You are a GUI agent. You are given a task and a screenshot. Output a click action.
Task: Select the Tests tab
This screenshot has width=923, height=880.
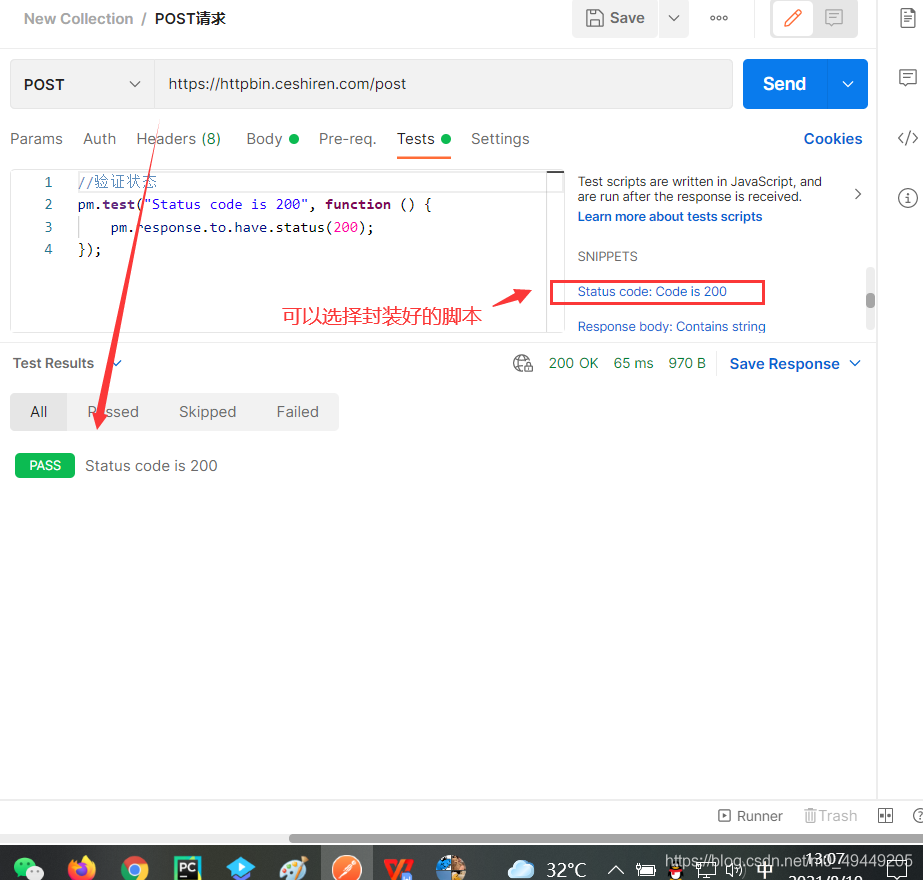point(423,139)
